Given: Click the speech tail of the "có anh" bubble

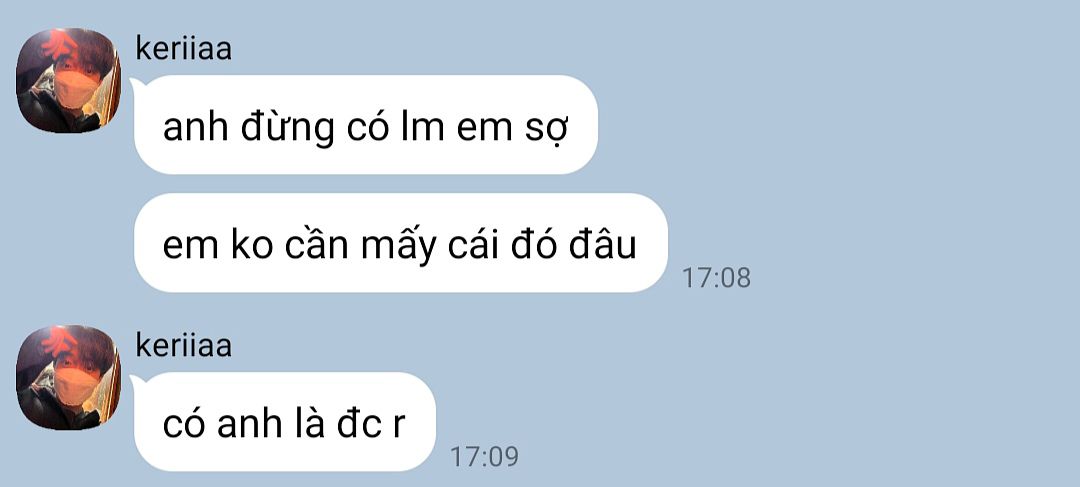Looking at the screenshot, I should point(136,382).
